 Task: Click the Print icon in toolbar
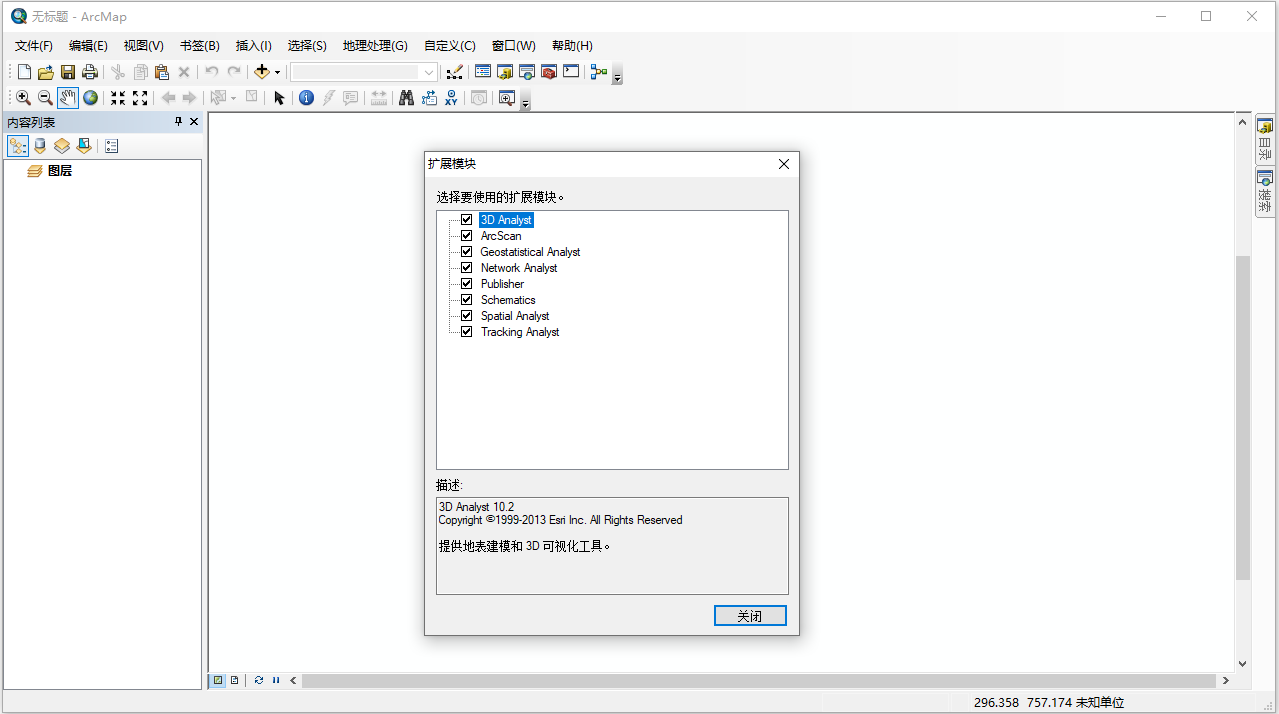(90, 72)
